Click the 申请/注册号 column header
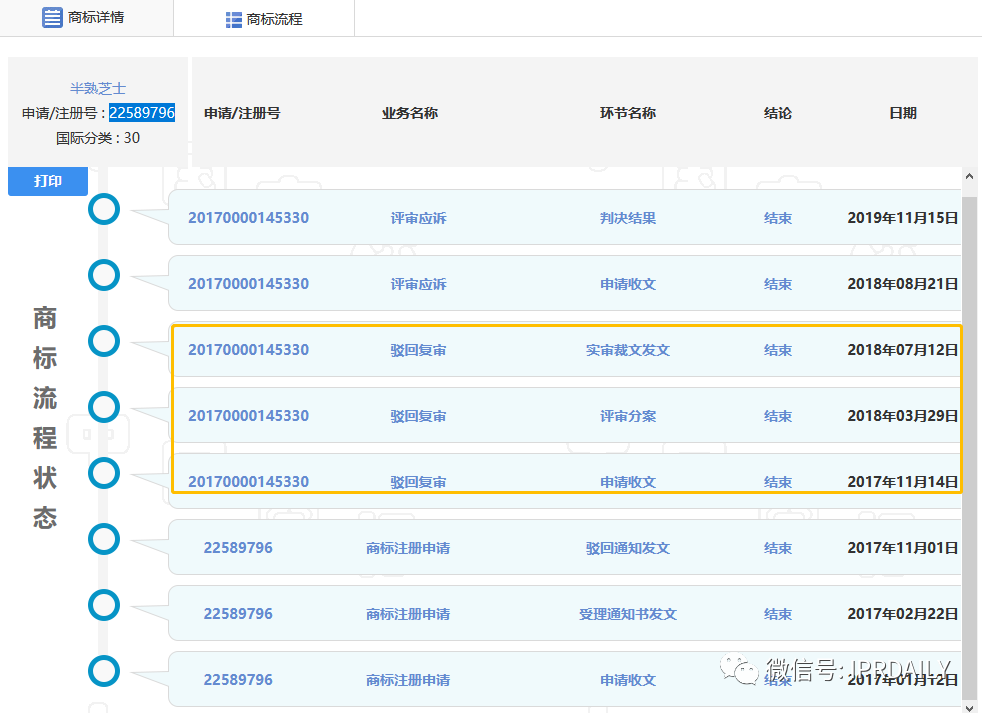 pyautogui.click(x=242, y=113)
